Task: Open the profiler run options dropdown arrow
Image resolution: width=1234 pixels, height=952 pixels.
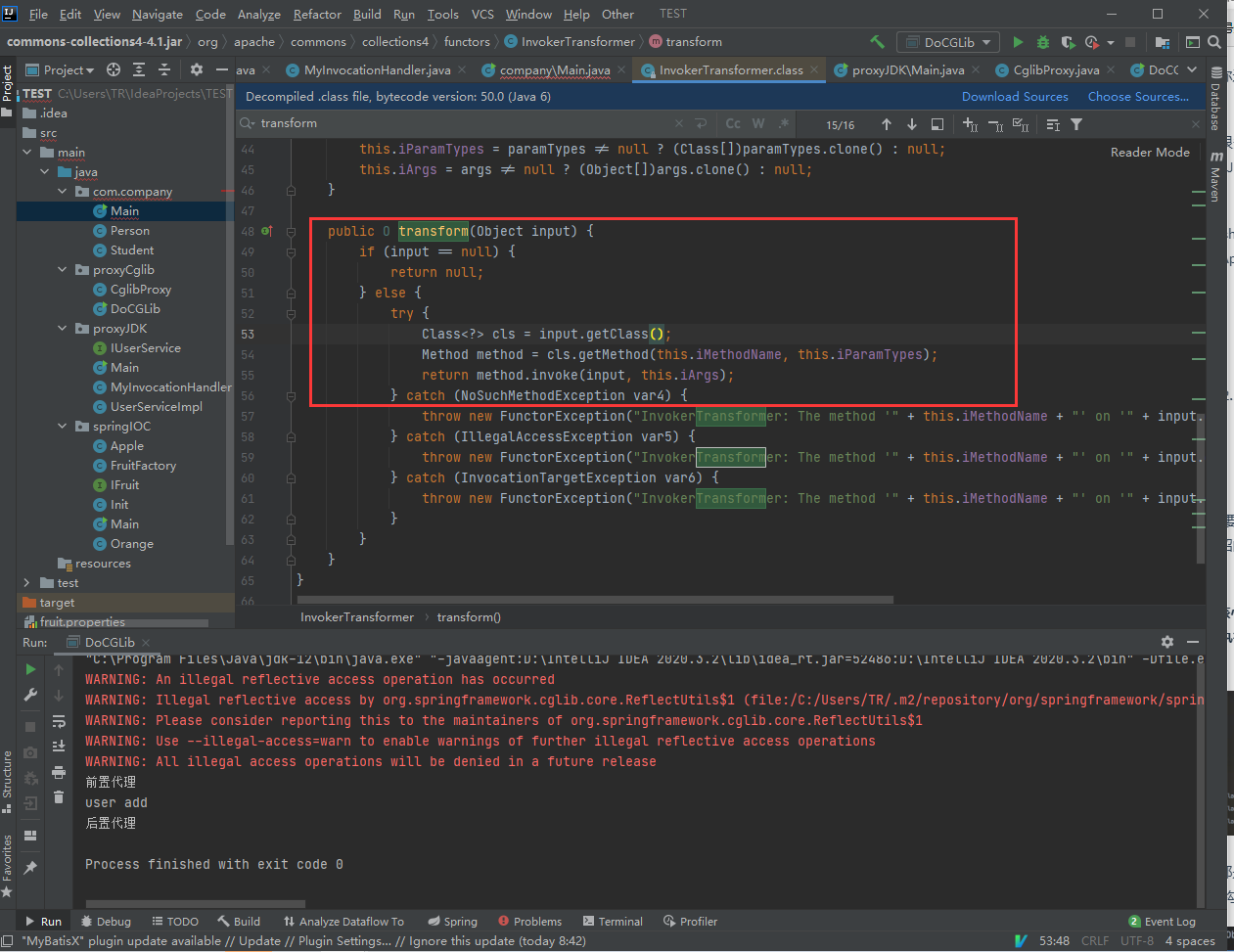Action: coord(1111,43)
